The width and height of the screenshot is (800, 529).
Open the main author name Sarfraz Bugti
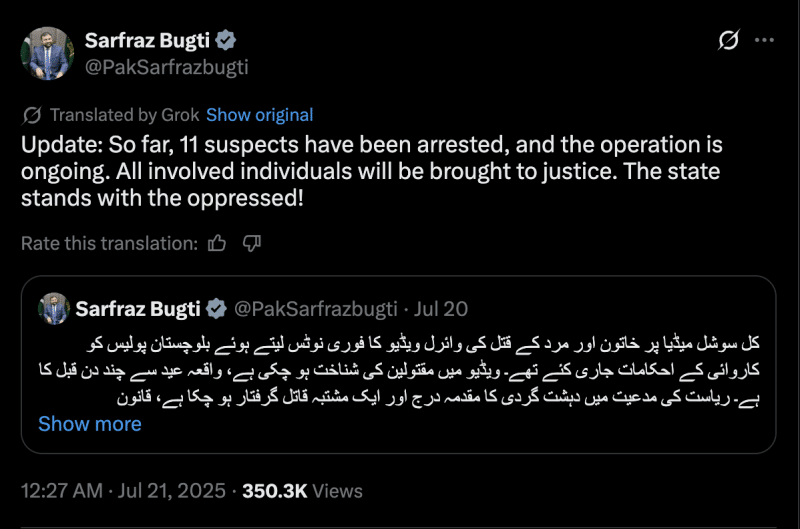pos(148,41)
